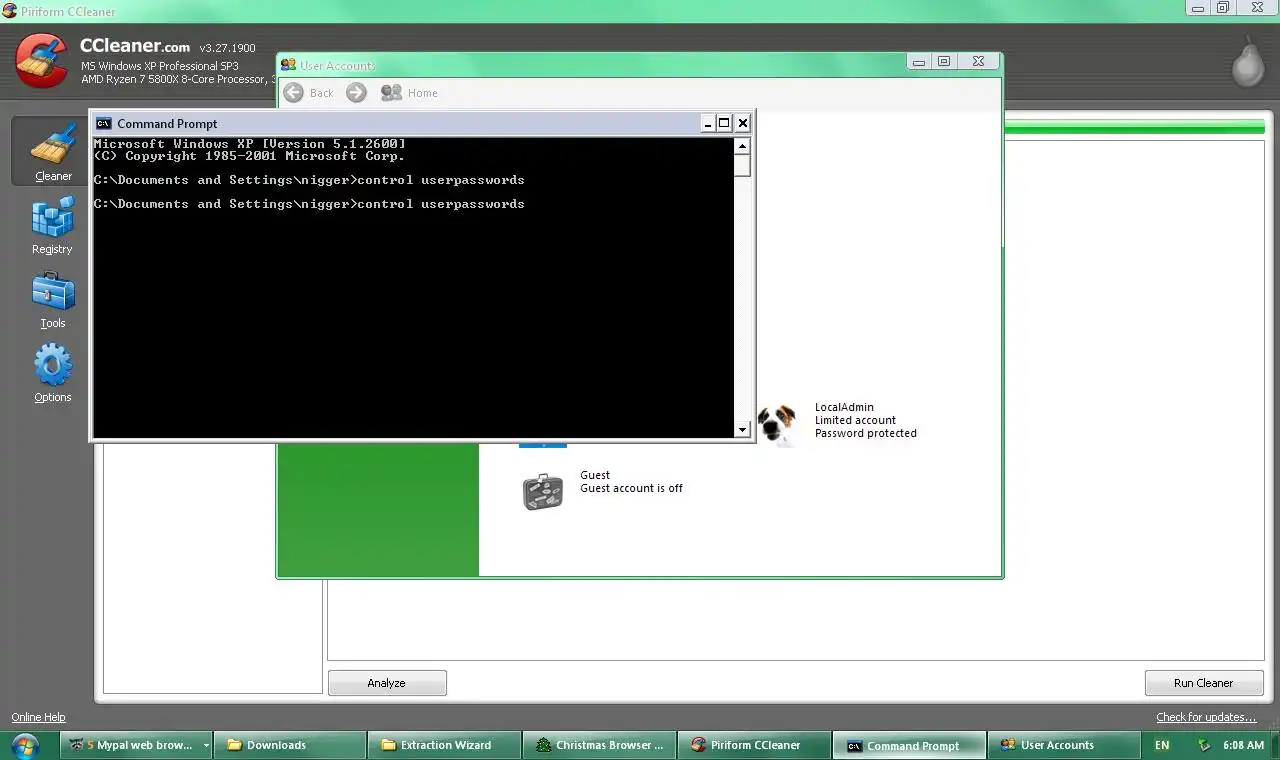The height and width of the screenshot is (760, 1280).
Task: Switch to Christmas Browser taskbar button
Action: (601, 745)
